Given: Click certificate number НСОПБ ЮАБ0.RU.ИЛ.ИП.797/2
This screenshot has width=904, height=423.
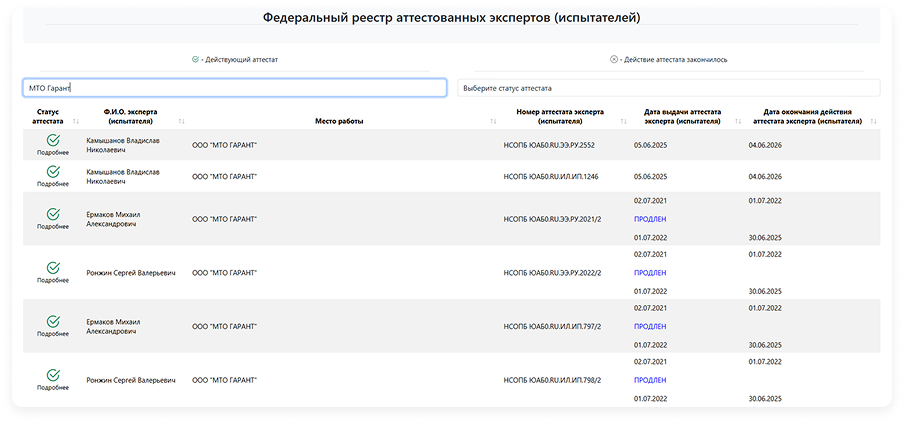Looking at the screenshot, I should pos(552,326).
